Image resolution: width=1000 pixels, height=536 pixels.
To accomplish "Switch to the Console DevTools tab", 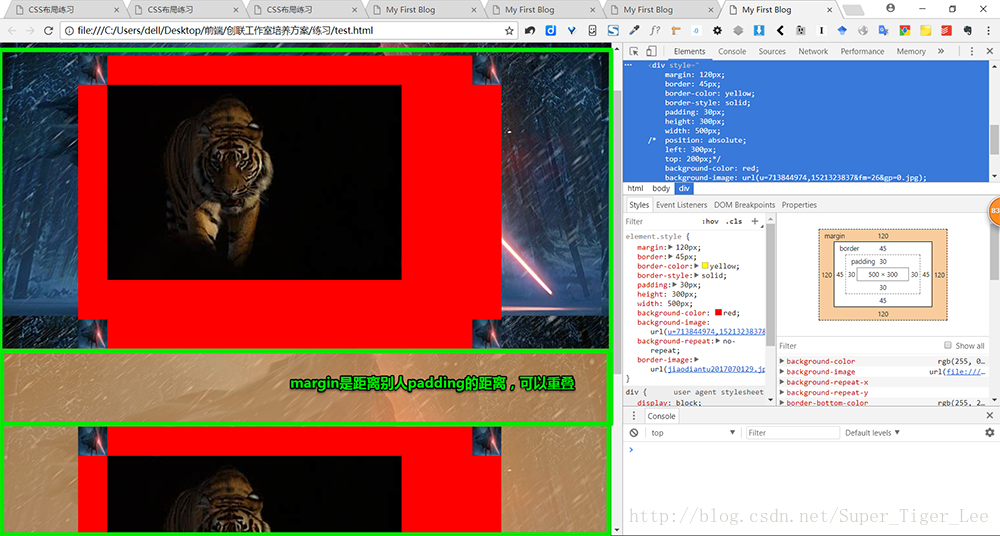I will [732, 52].
